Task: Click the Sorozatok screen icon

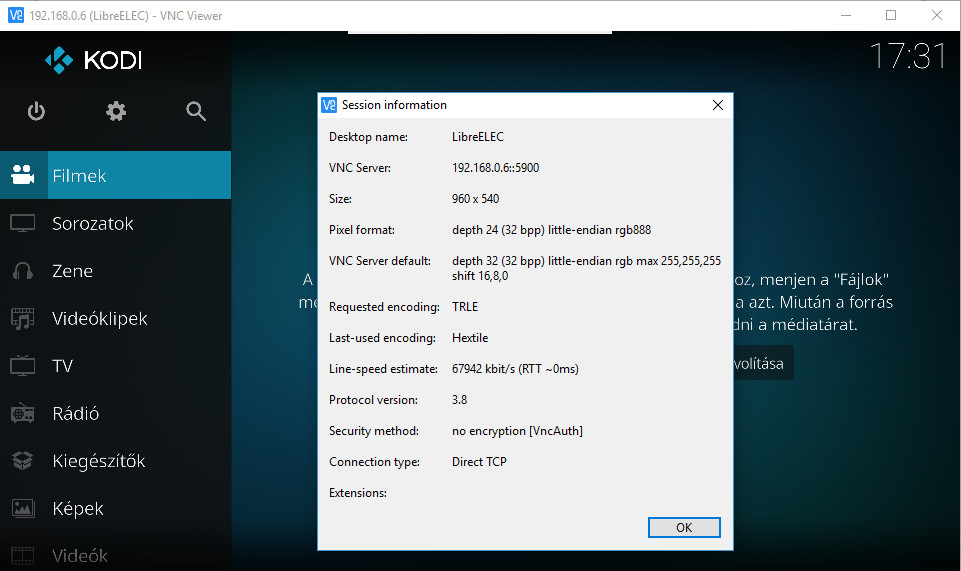Action: tap(23, 223)
